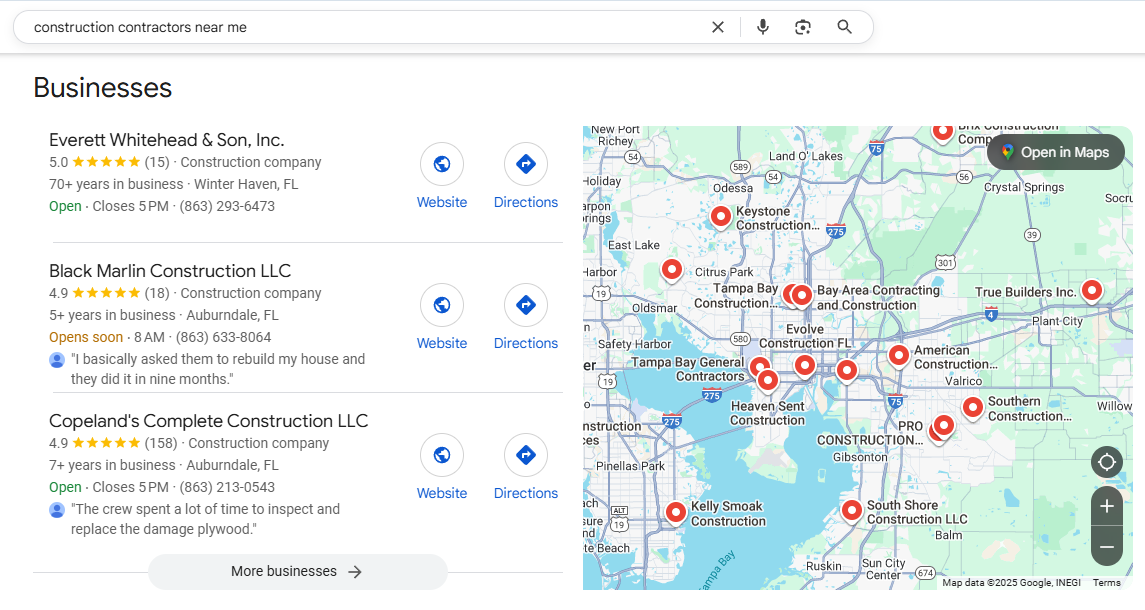1145x610 pixels.
Task: Expand More businesses list
Action: 297,572
